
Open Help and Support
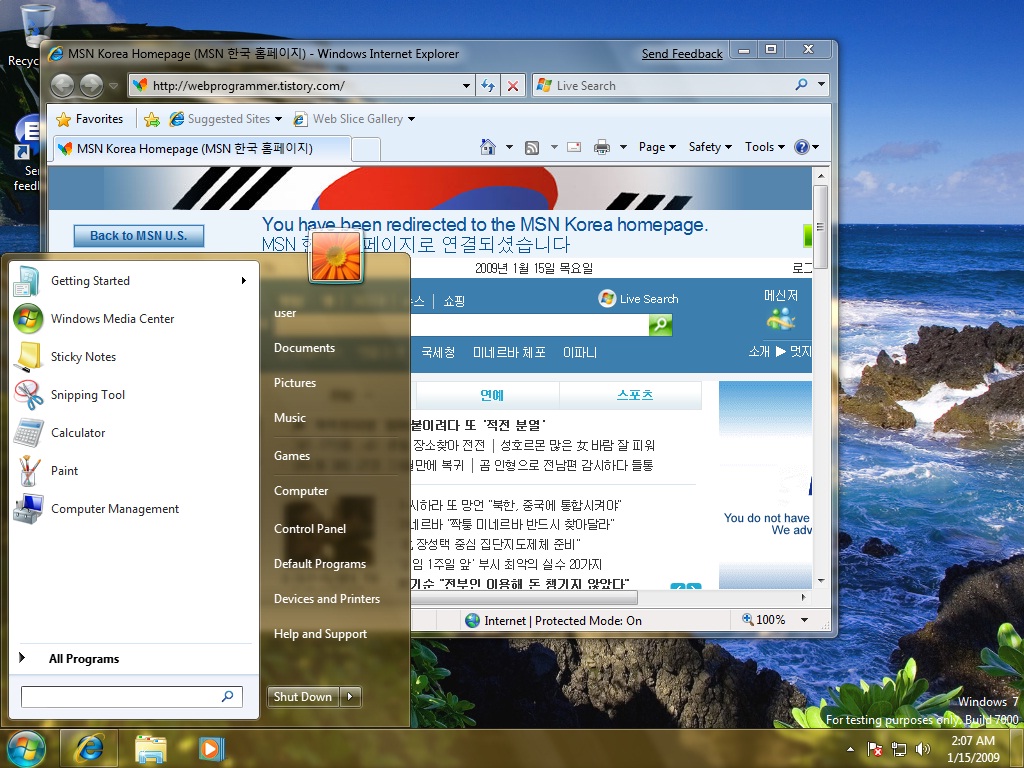pyautogui.click(x=321, y=634)
